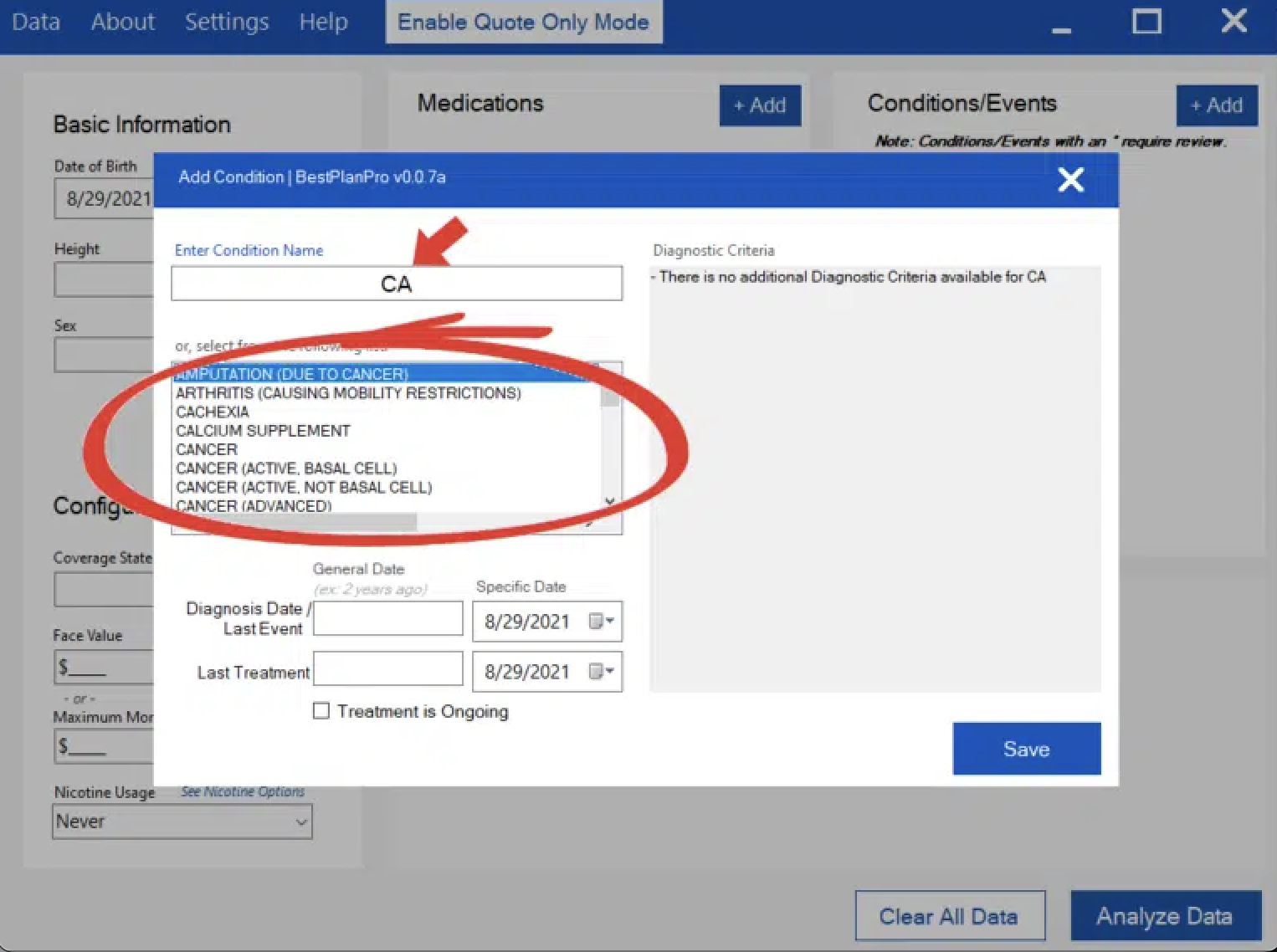
Task: Close the Add Condition dialog
Action: (1070, 179)
